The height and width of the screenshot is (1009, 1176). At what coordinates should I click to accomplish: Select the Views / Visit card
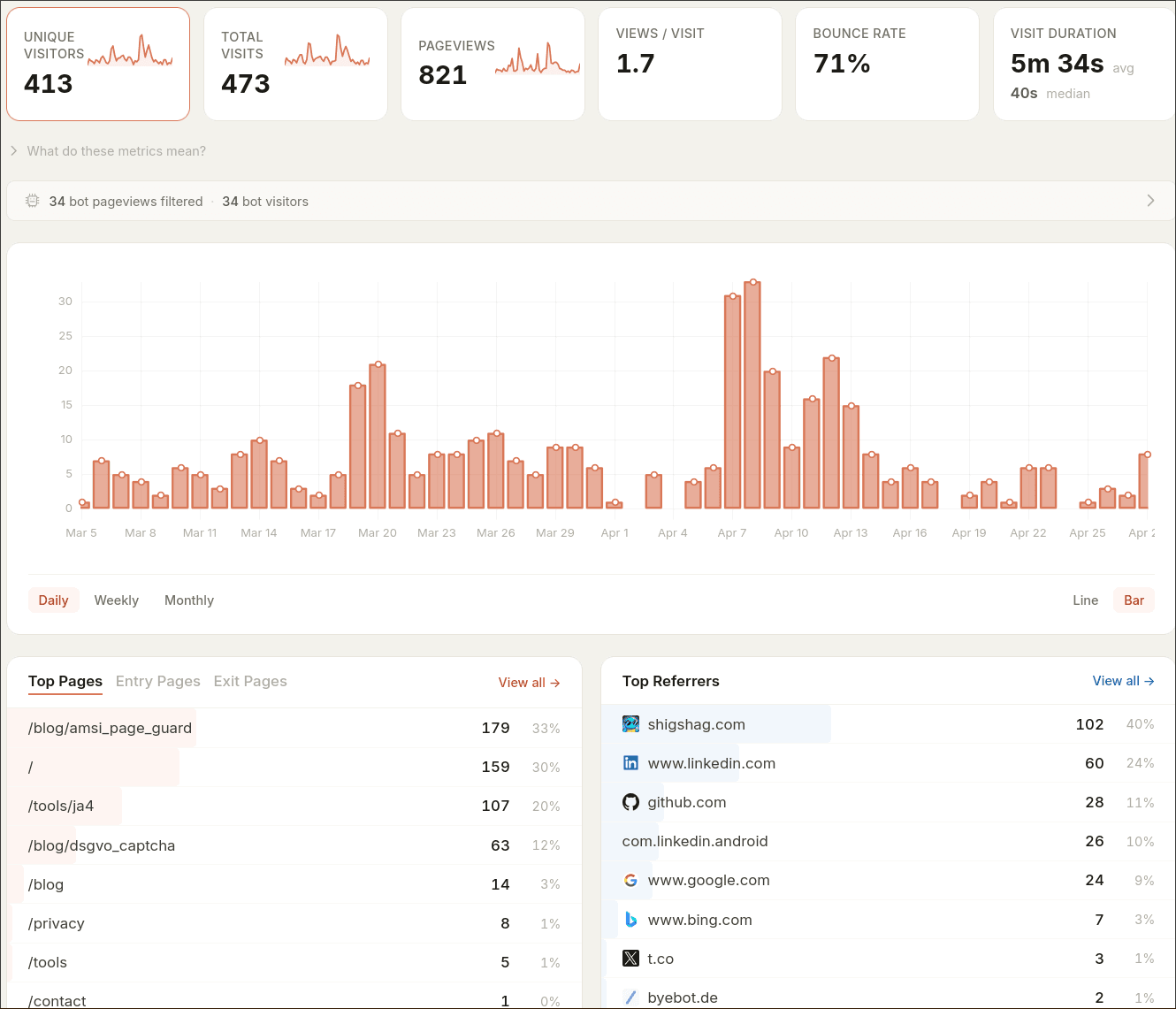point(690,64)
